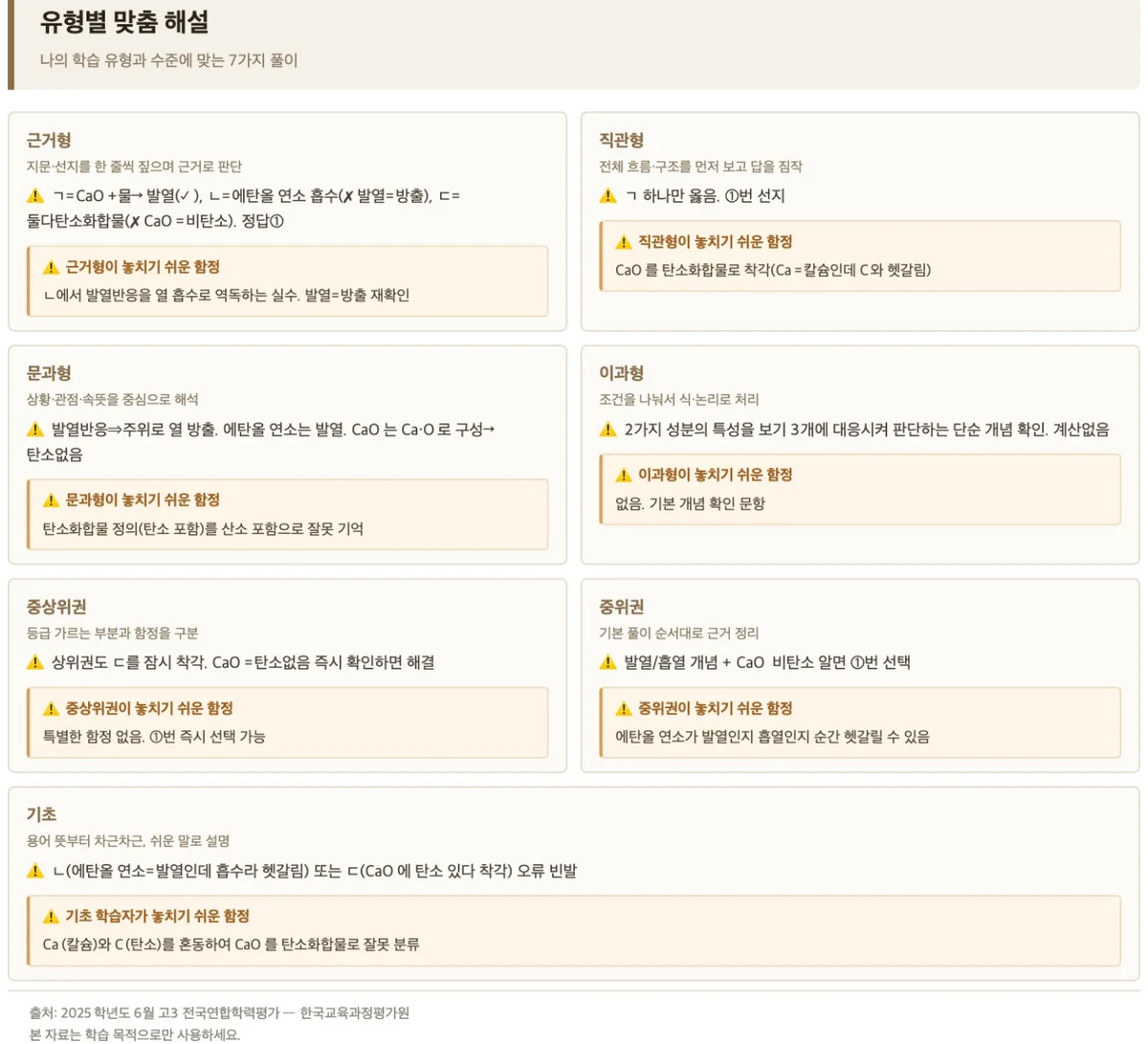Click the warning icon before 'ㄱ 하나만 옳음'
The image size is (1148, 1044).
coord(607,196)
